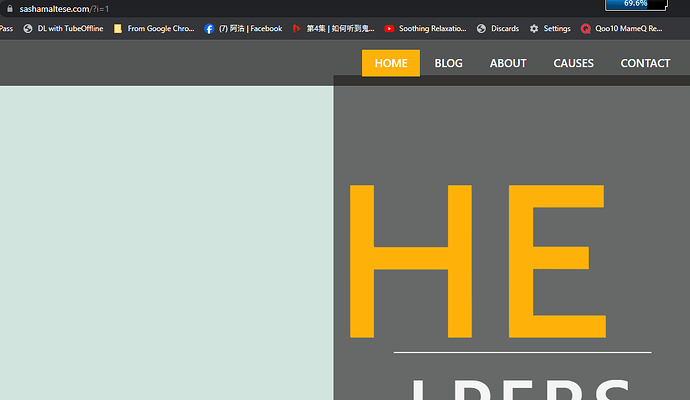Click the 69.6% indicator at top right
690x400 pixels.
click(x=635, y=5)
